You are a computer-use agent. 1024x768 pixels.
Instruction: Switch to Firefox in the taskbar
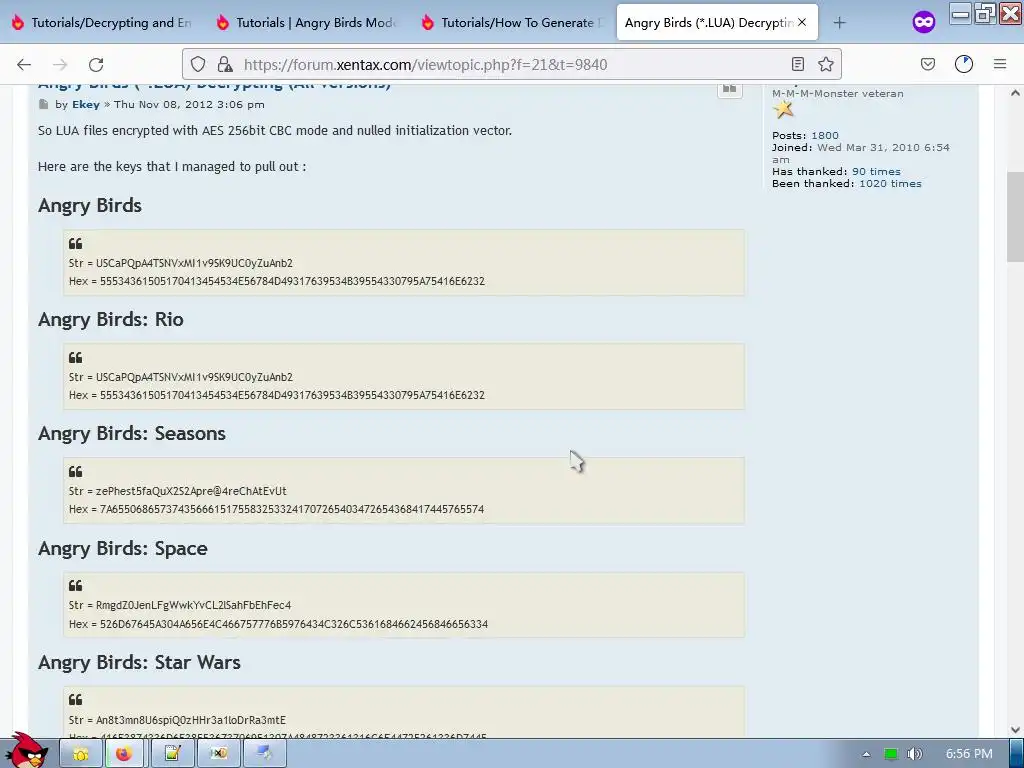pos(124,754)
